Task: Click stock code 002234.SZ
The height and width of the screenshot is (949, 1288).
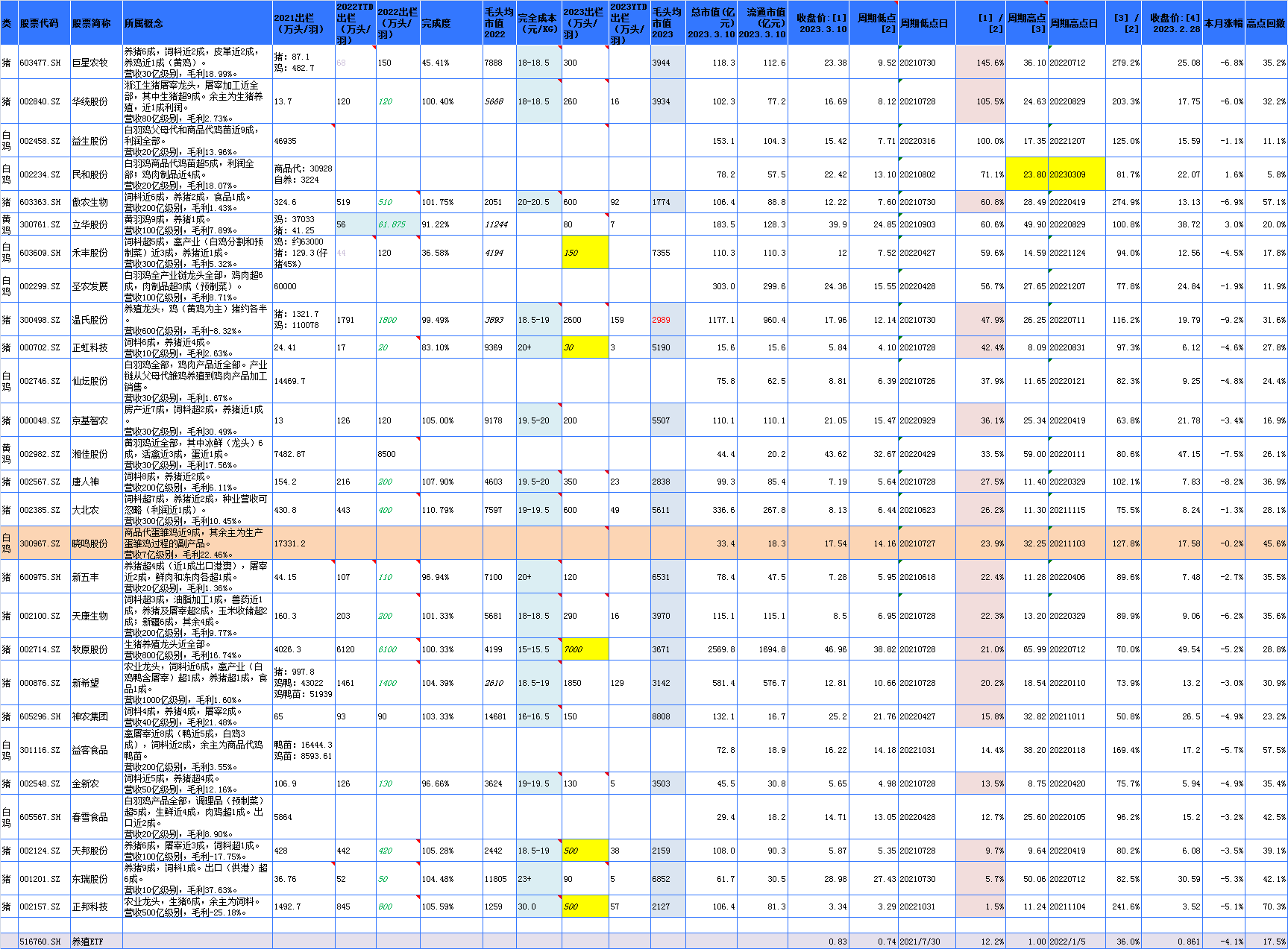Action: tap(40, 174)
